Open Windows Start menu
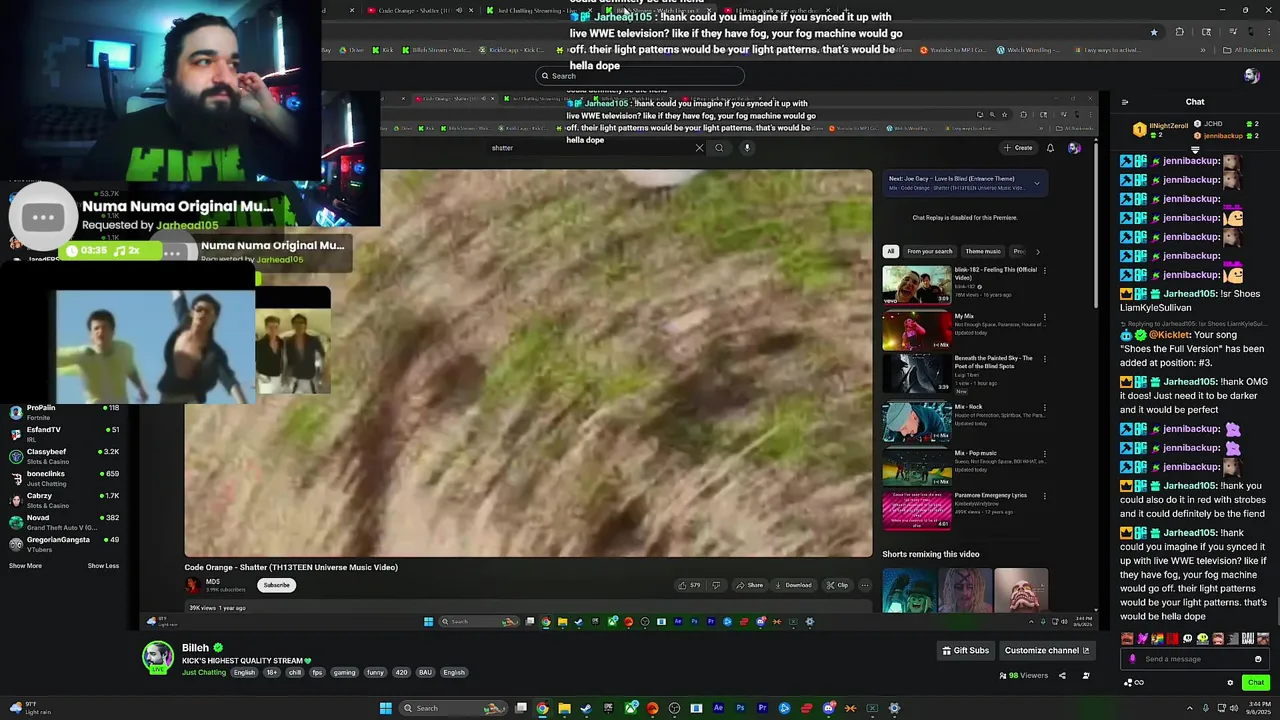Screen dimensions: 1280x720 tap(385, 708)
